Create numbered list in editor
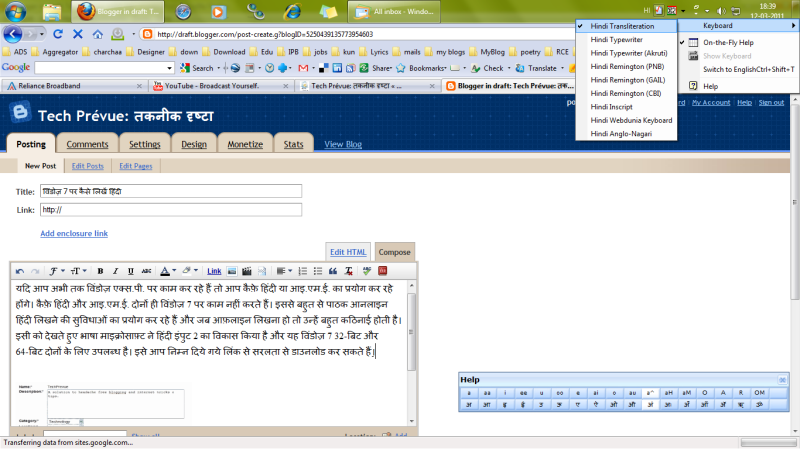 (303, 271)
